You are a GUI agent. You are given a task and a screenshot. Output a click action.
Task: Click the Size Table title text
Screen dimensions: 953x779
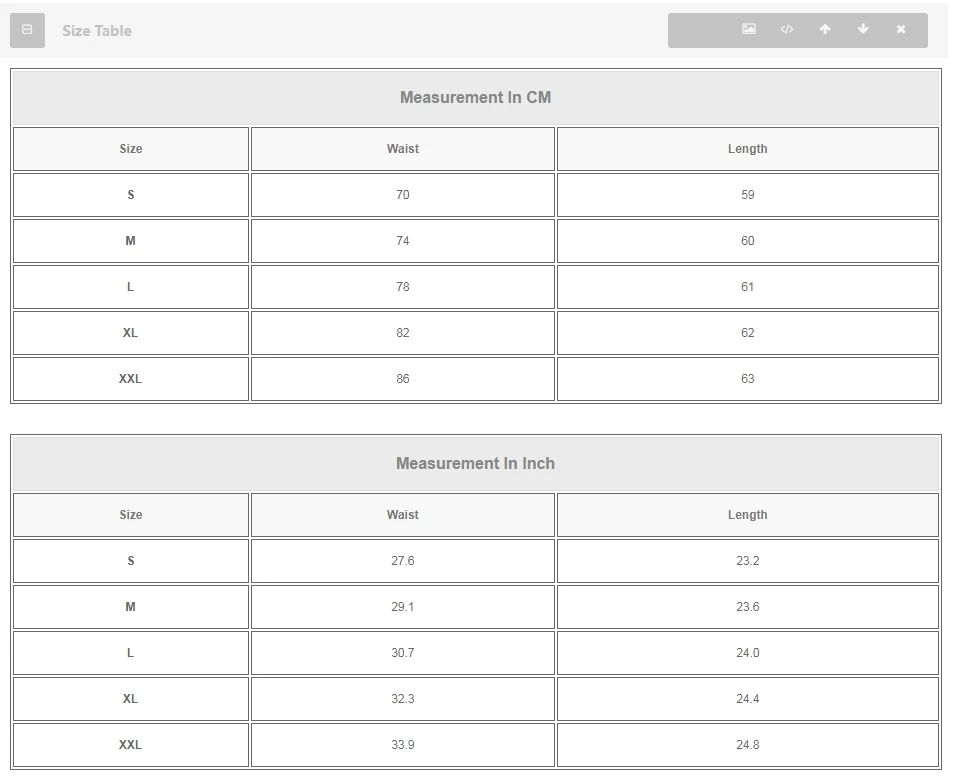click(x=97, y=31)
